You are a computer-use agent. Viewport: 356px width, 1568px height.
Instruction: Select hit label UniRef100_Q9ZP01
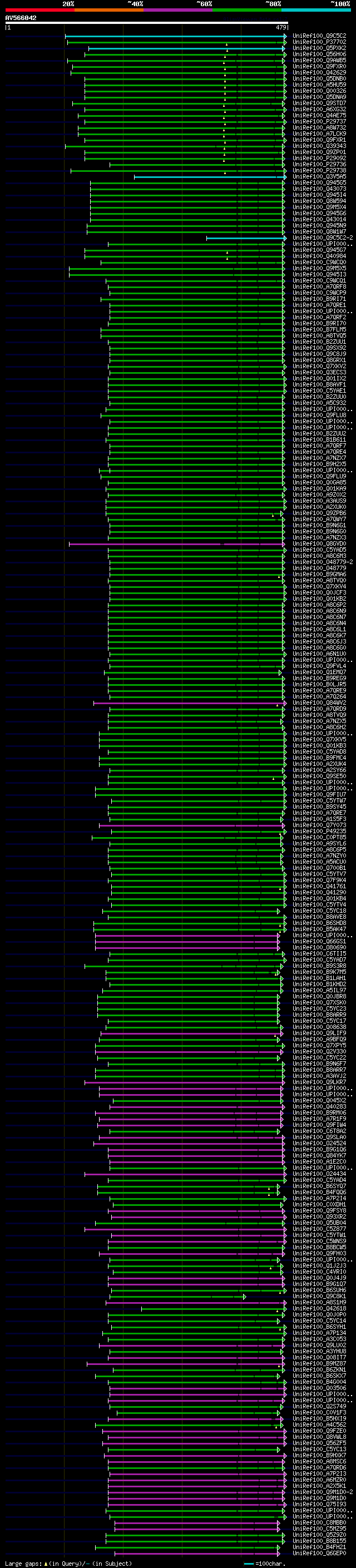click(319, 152)
